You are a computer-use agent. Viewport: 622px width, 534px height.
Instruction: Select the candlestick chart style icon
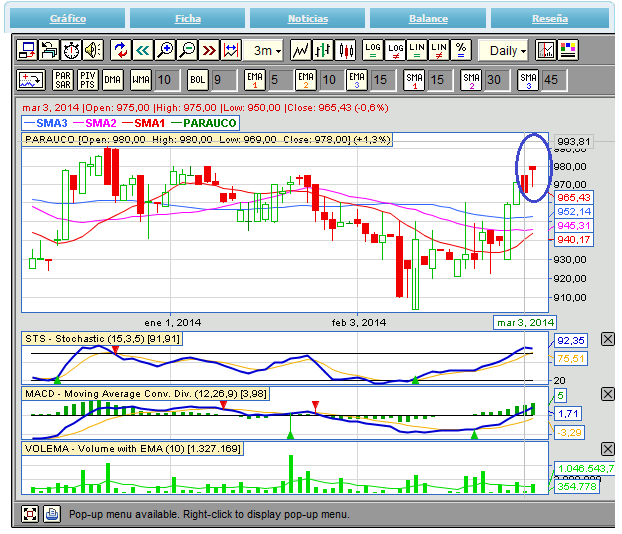click(x=346, y=50)
